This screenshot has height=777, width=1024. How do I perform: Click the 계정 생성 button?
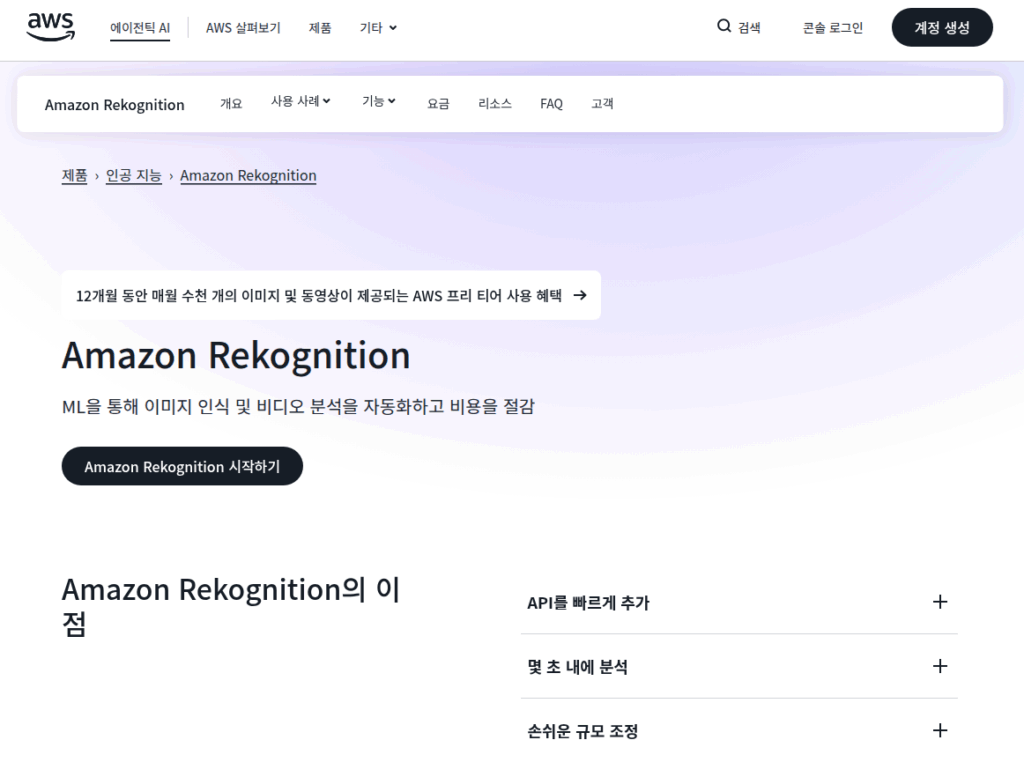tap(941, 27)
